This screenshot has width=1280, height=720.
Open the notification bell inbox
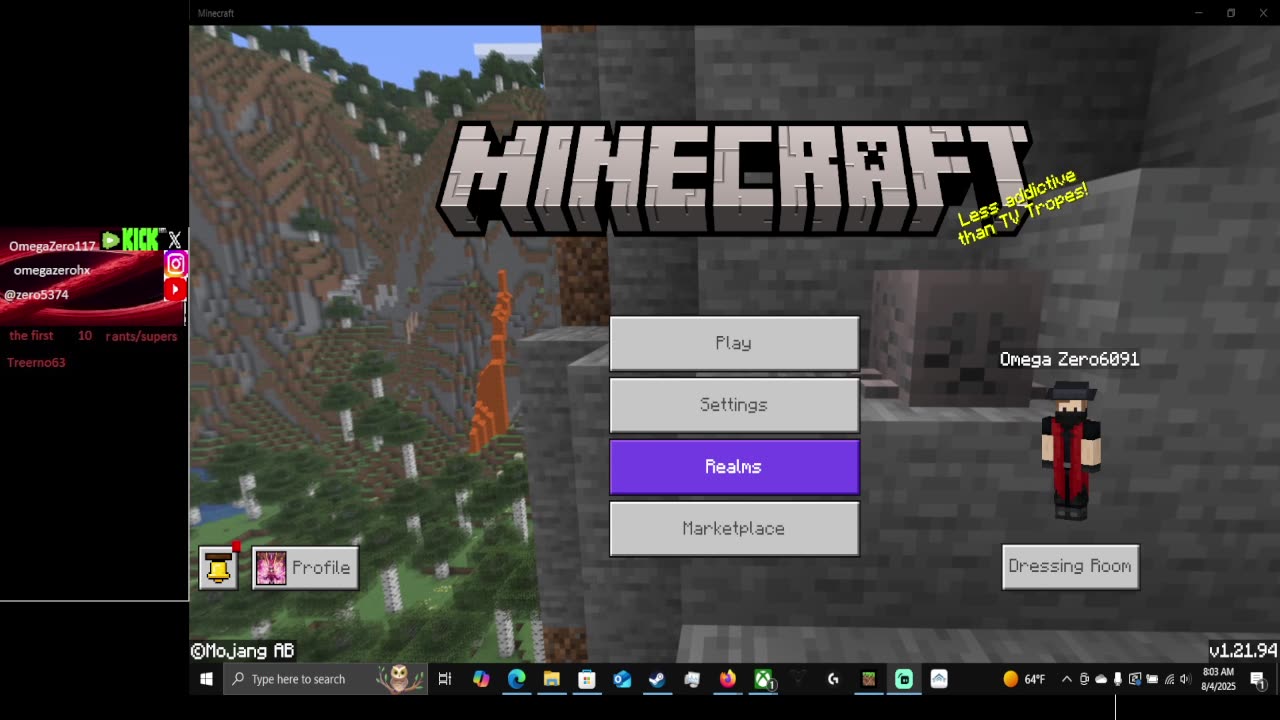218,568
